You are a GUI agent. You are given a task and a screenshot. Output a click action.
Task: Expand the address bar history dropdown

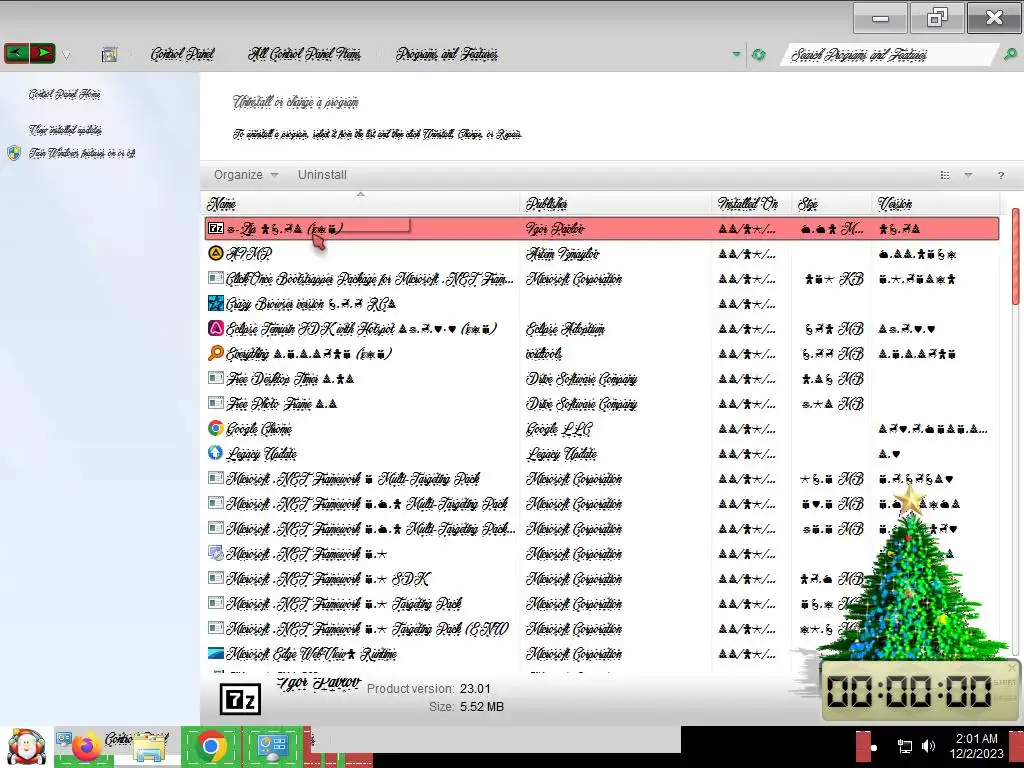pyautogui.click(x=736, y=54)
